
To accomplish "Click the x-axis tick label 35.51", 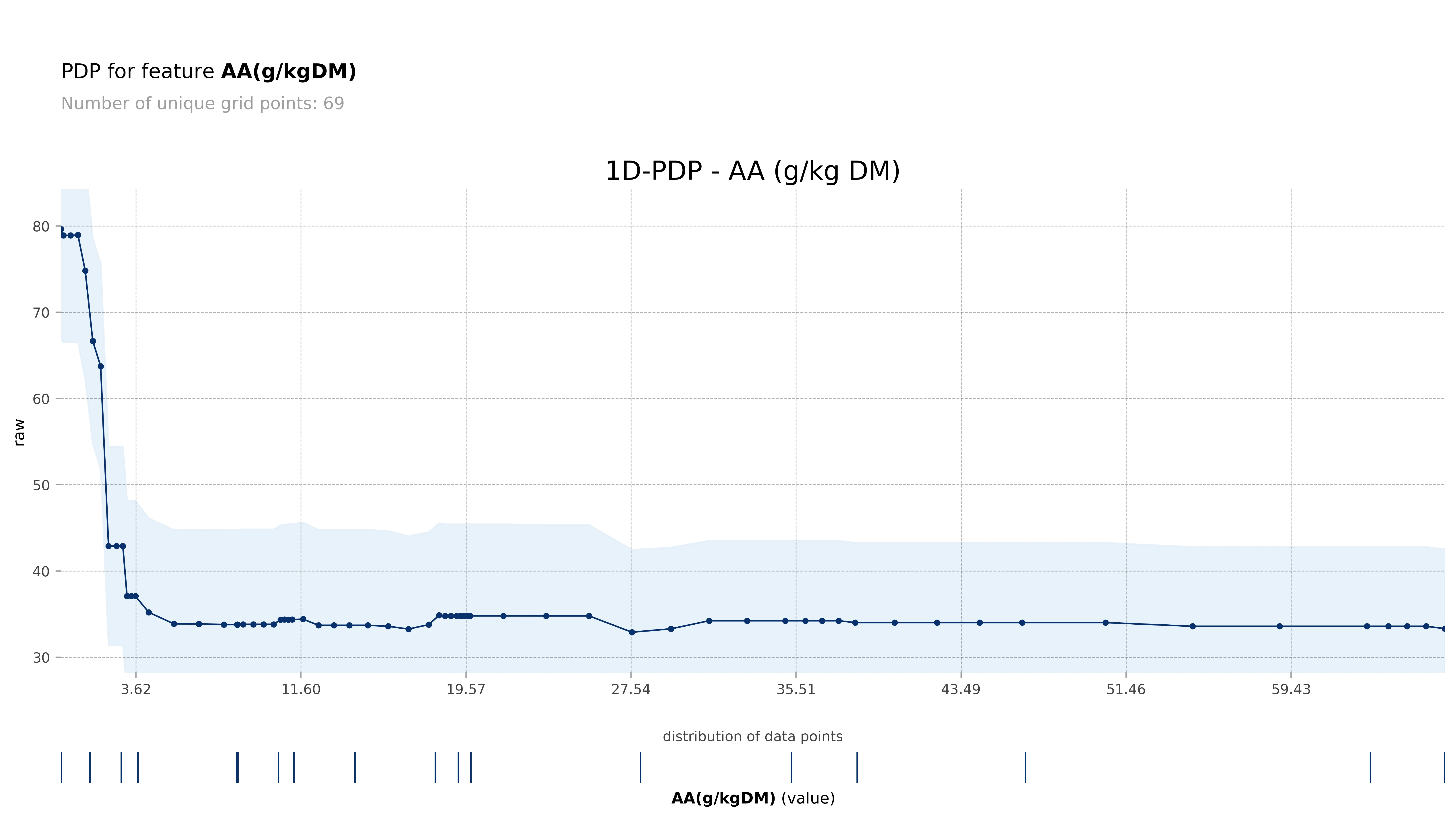I will [796, 690].
